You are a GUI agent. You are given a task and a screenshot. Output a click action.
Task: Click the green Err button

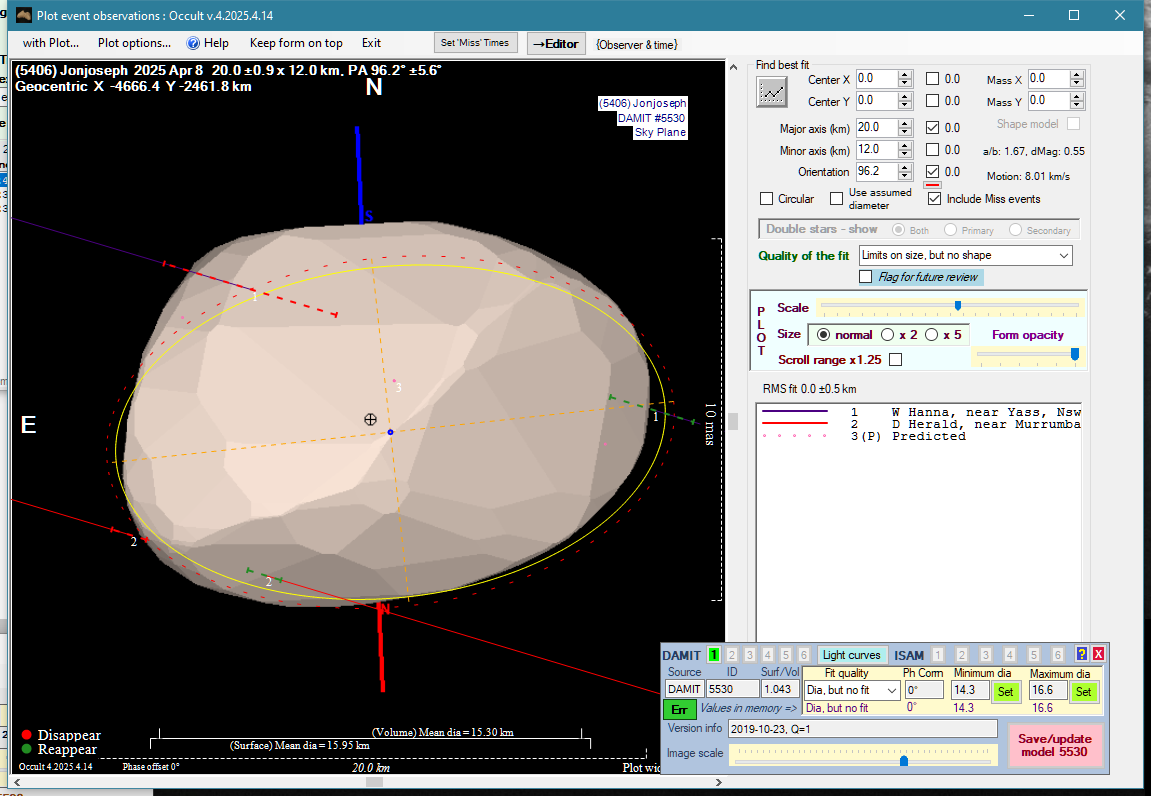click(x=679, y=709)
